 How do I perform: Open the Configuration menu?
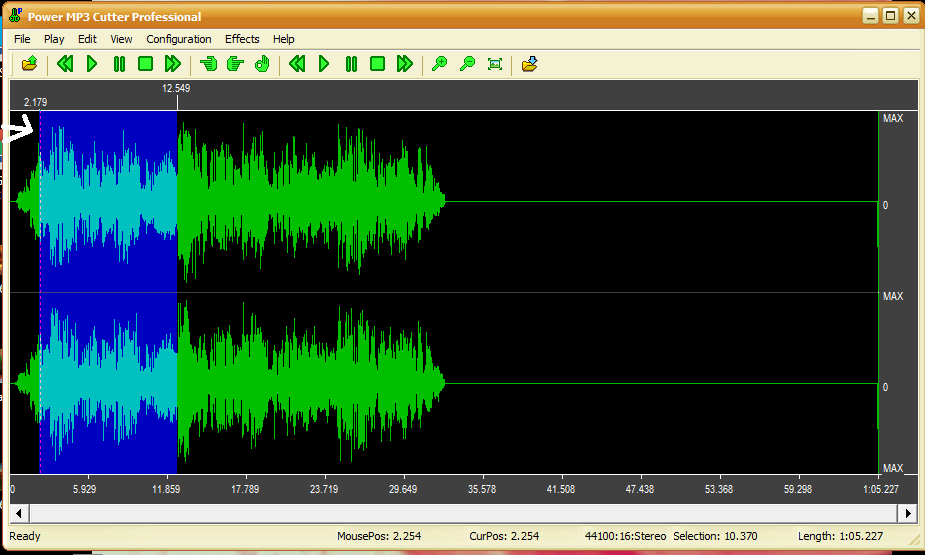[179, 39]
